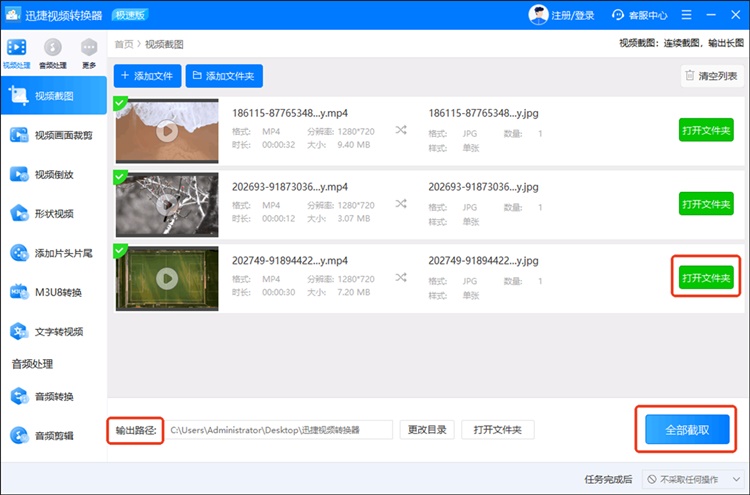This screenshot has height=495, width=750.
Task: Click 清空列表 to clear the list
Action: [712, 76]
